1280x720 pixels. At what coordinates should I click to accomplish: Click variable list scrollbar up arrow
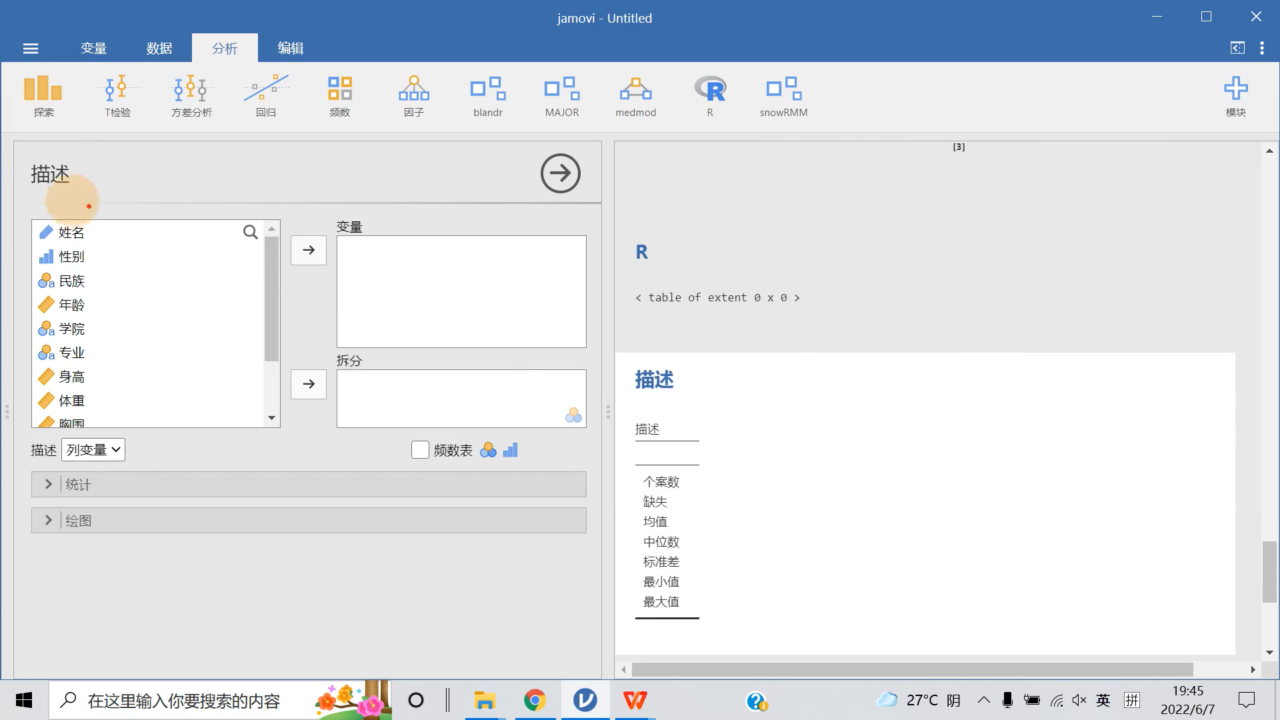[x=271, y=231]
